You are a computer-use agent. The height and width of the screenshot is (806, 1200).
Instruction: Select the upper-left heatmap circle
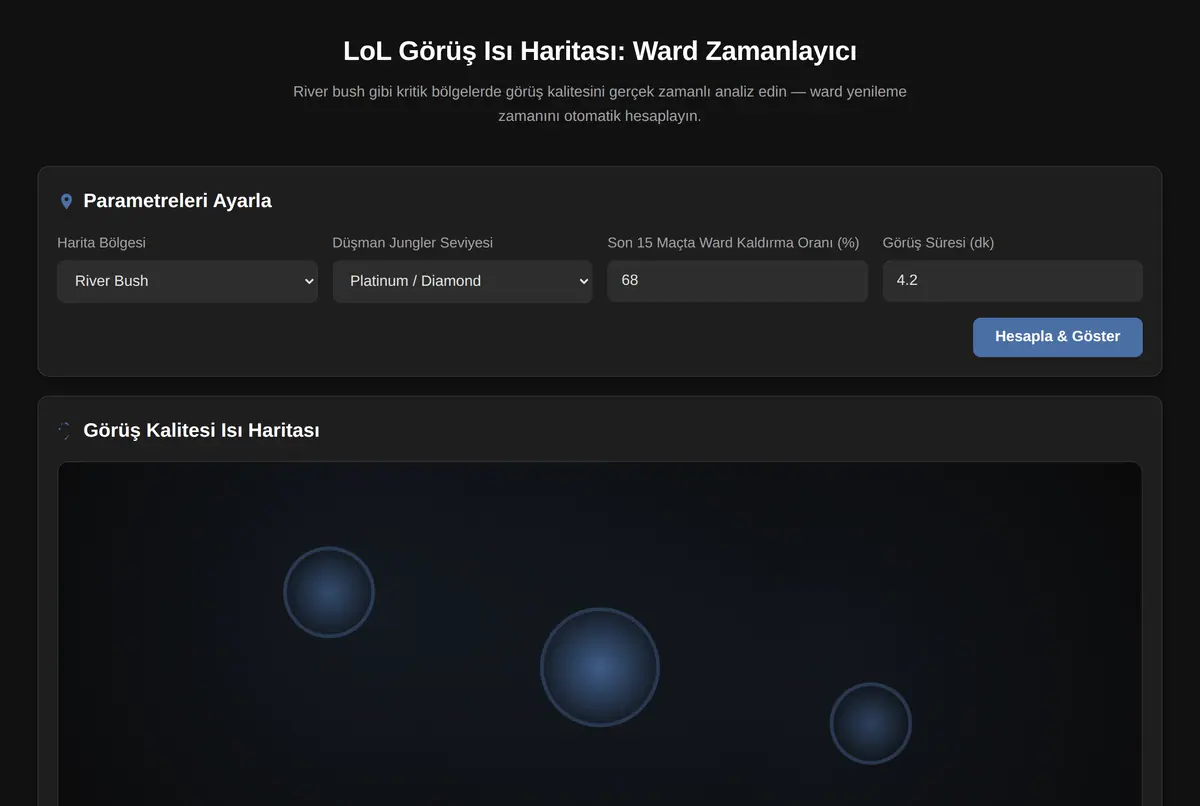click(x=329, y=592)
